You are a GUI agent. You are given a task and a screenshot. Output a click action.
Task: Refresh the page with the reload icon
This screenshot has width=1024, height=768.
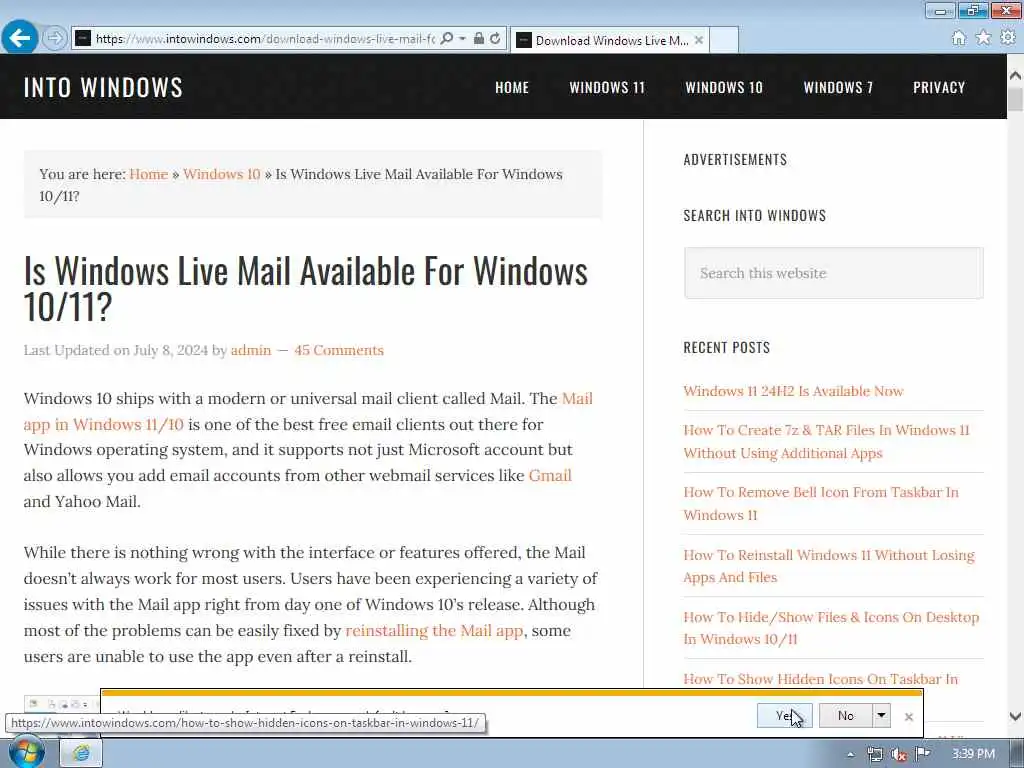496,39
